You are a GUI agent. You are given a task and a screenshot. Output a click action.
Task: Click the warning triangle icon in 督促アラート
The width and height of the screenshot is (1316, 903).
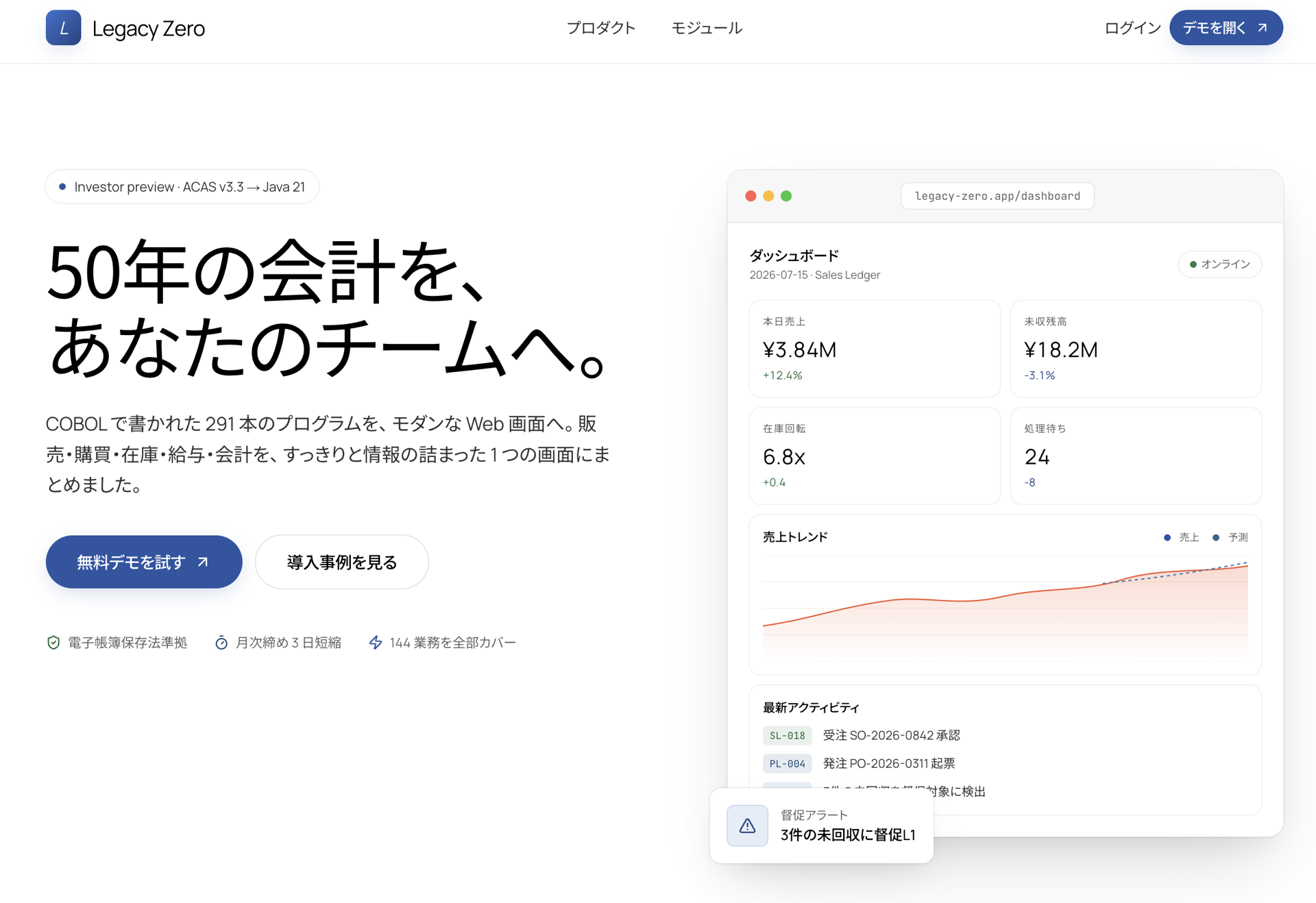pyautogui.click(x=747, y=826)
